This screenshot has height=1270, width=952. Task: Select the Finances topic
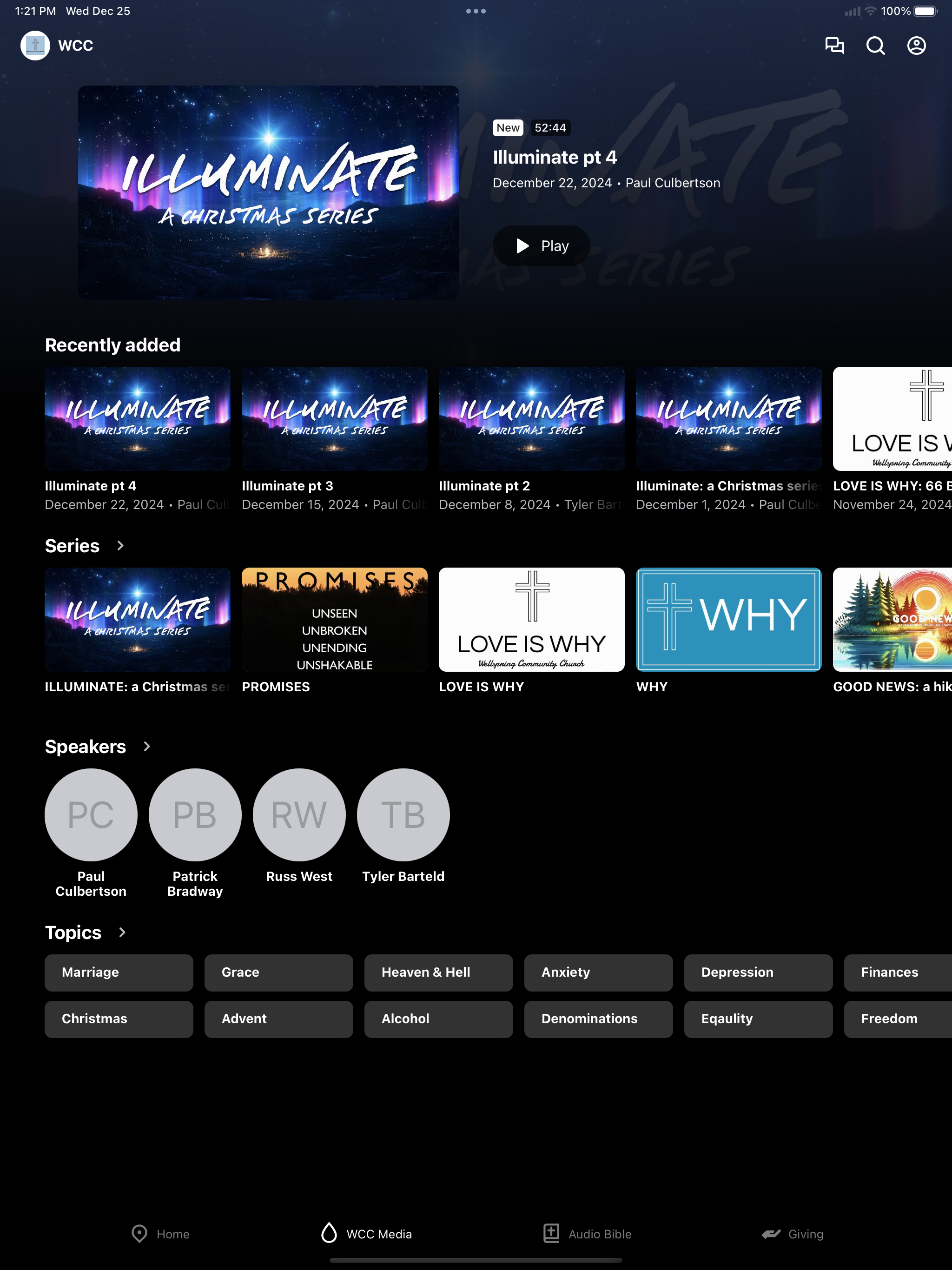click(898, 972)
